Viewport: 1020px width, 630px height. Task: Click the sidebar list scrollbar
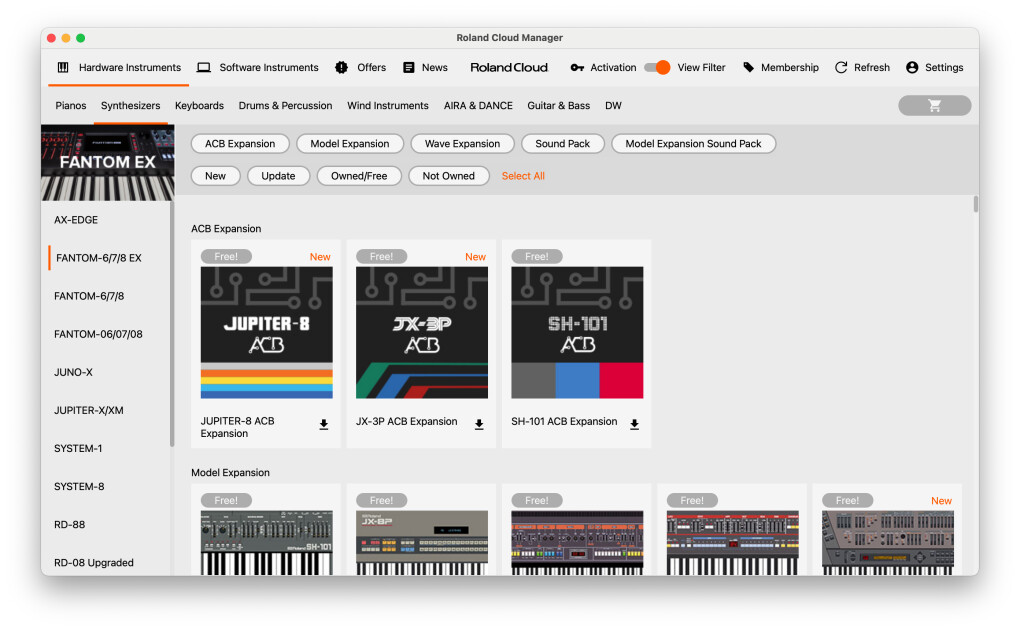tap(172, 324)
